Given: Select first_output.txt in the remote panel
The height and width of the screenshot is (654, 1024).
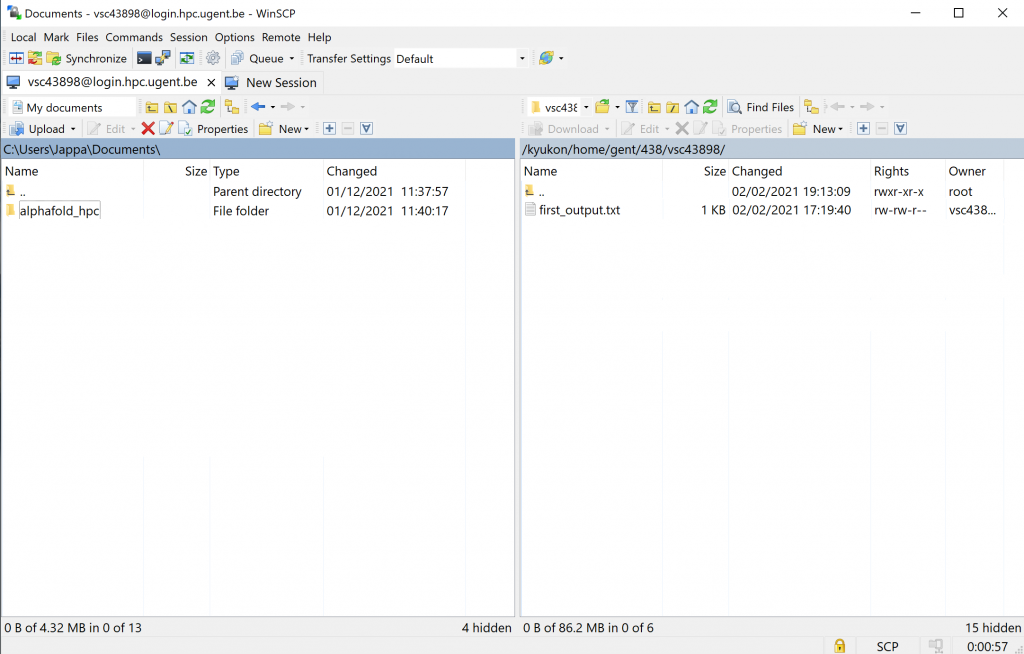Looking at the screenshot, I should [579, 211].
